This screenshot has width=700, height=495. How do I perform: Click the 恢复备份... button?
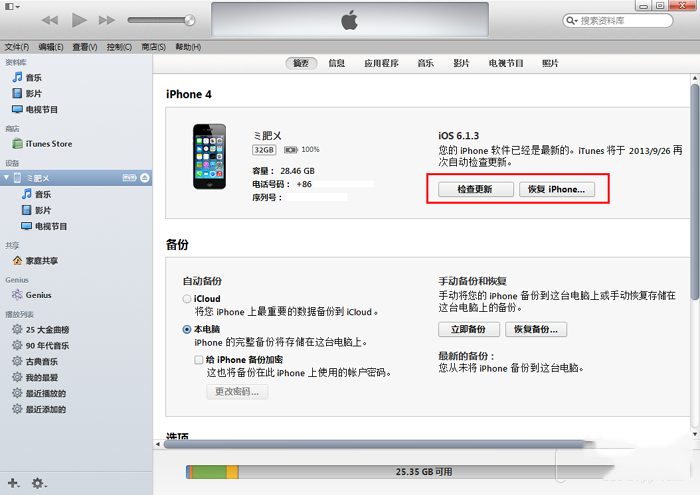536,329
